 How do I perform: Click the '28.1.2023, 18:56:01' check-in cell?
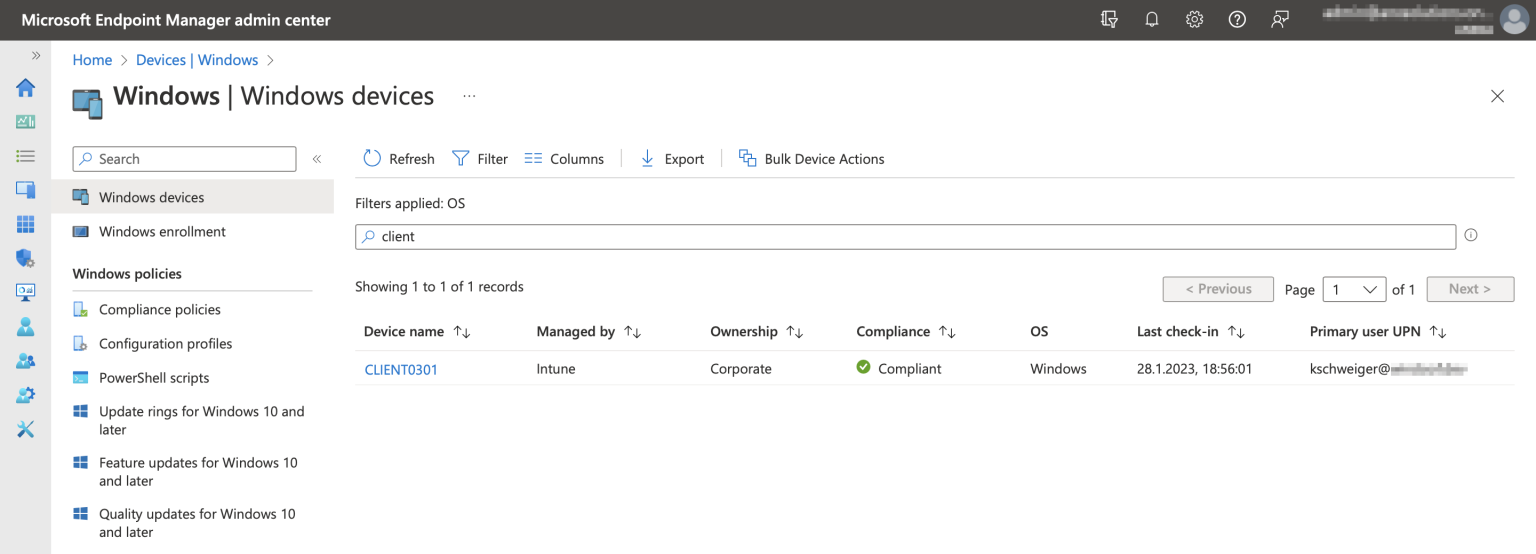point(1194,369)
